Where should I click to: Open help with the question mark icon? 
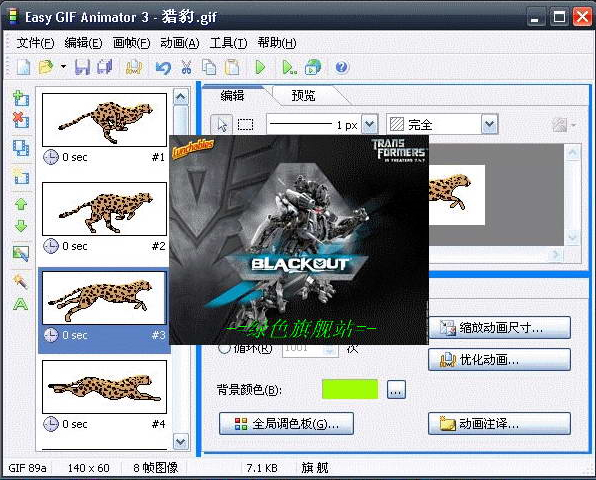click(x=341, y=67)
